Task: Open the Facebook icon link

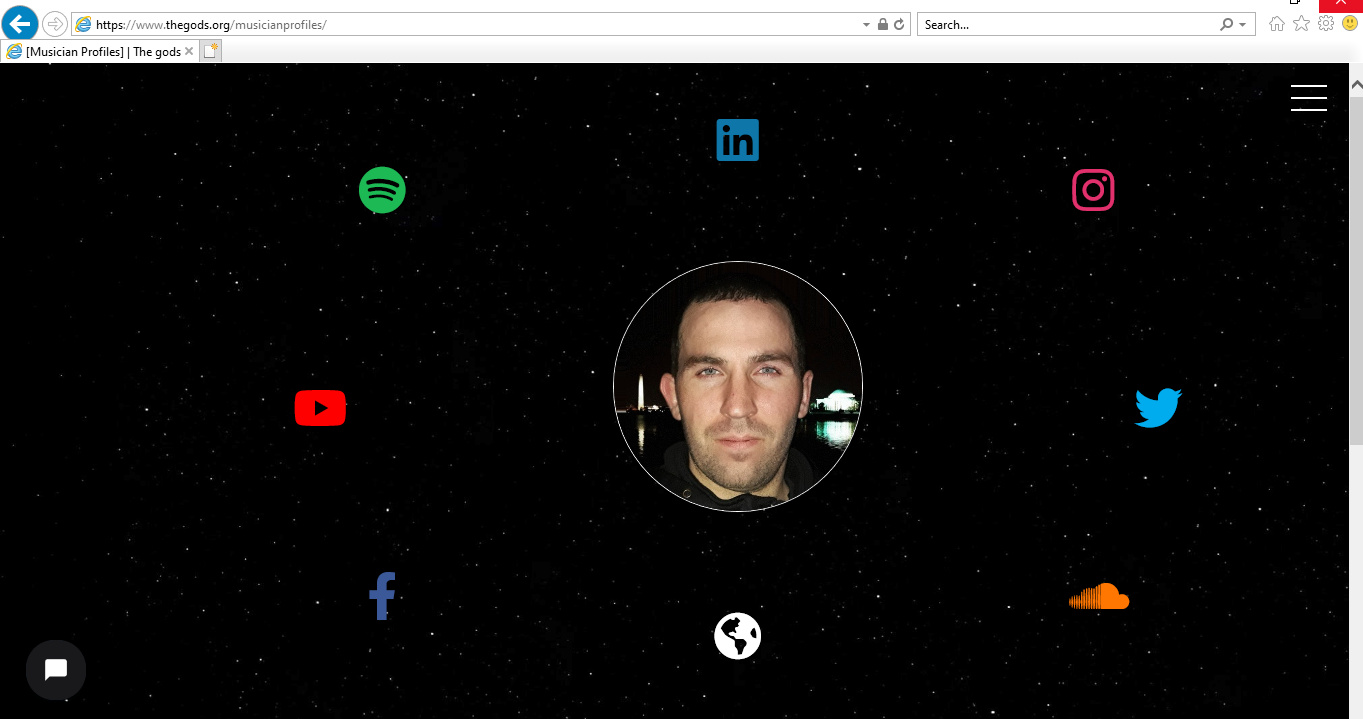Action: tap(382, 596)
